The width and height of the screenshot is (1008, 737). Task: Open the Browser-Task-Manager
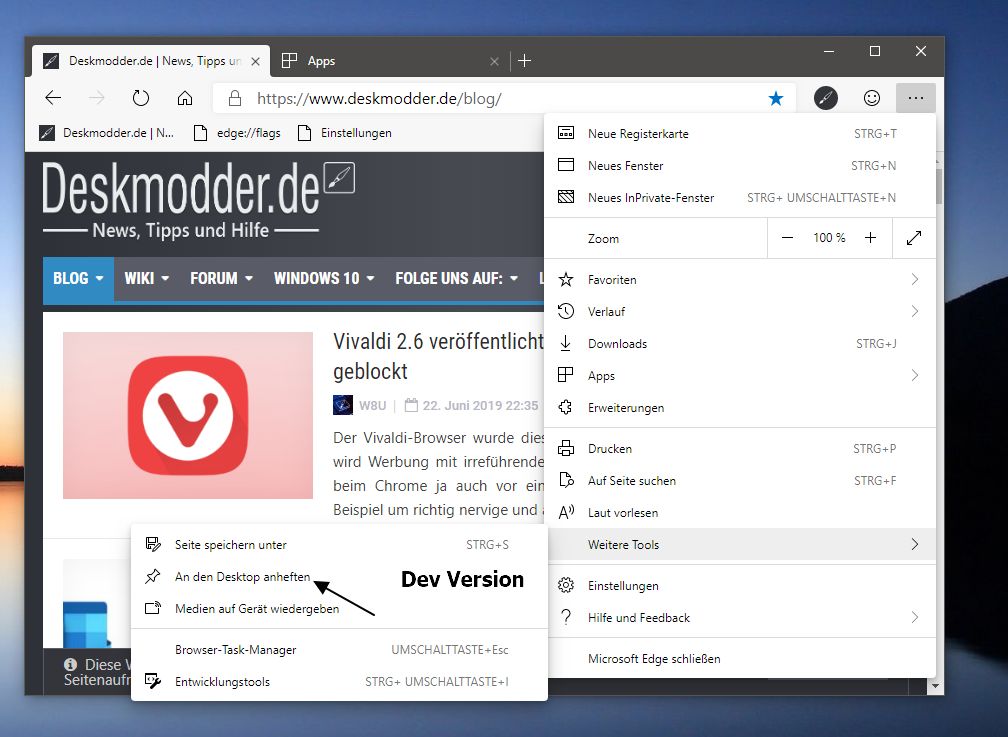tap(339, 650)
